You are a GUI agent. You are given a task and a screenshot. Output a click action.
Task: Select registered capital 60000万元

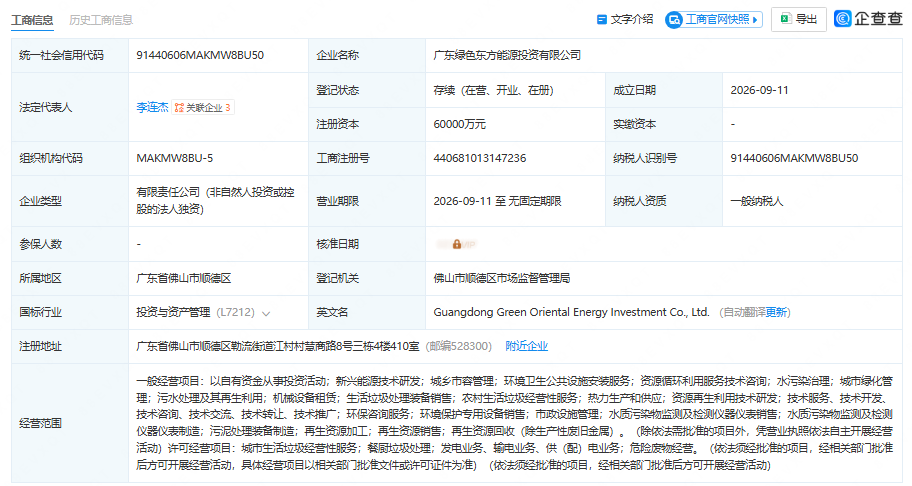[x=459, y=124]
